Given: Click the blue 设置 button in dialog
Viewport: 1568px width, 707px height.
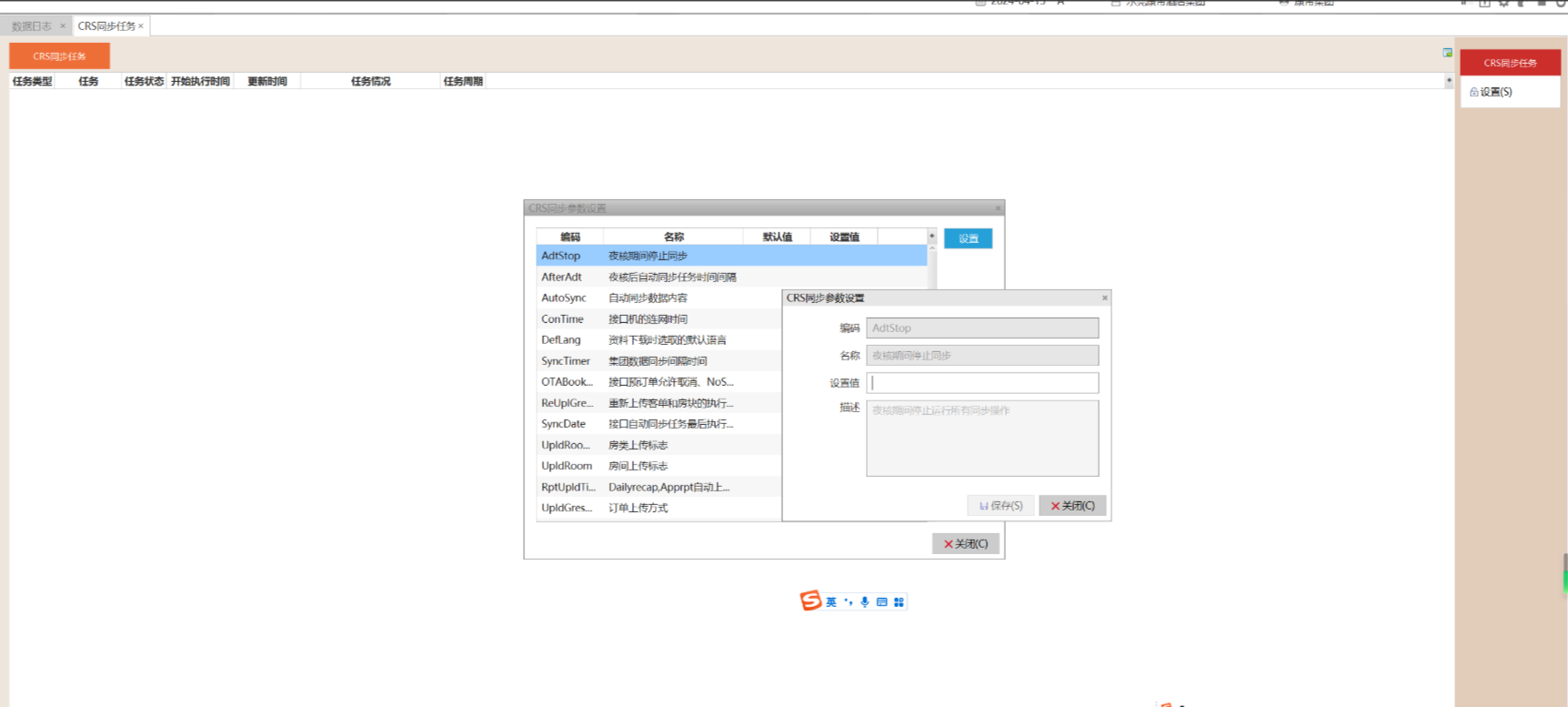Looking at the screenshot, I should click(x=968, y=238).
